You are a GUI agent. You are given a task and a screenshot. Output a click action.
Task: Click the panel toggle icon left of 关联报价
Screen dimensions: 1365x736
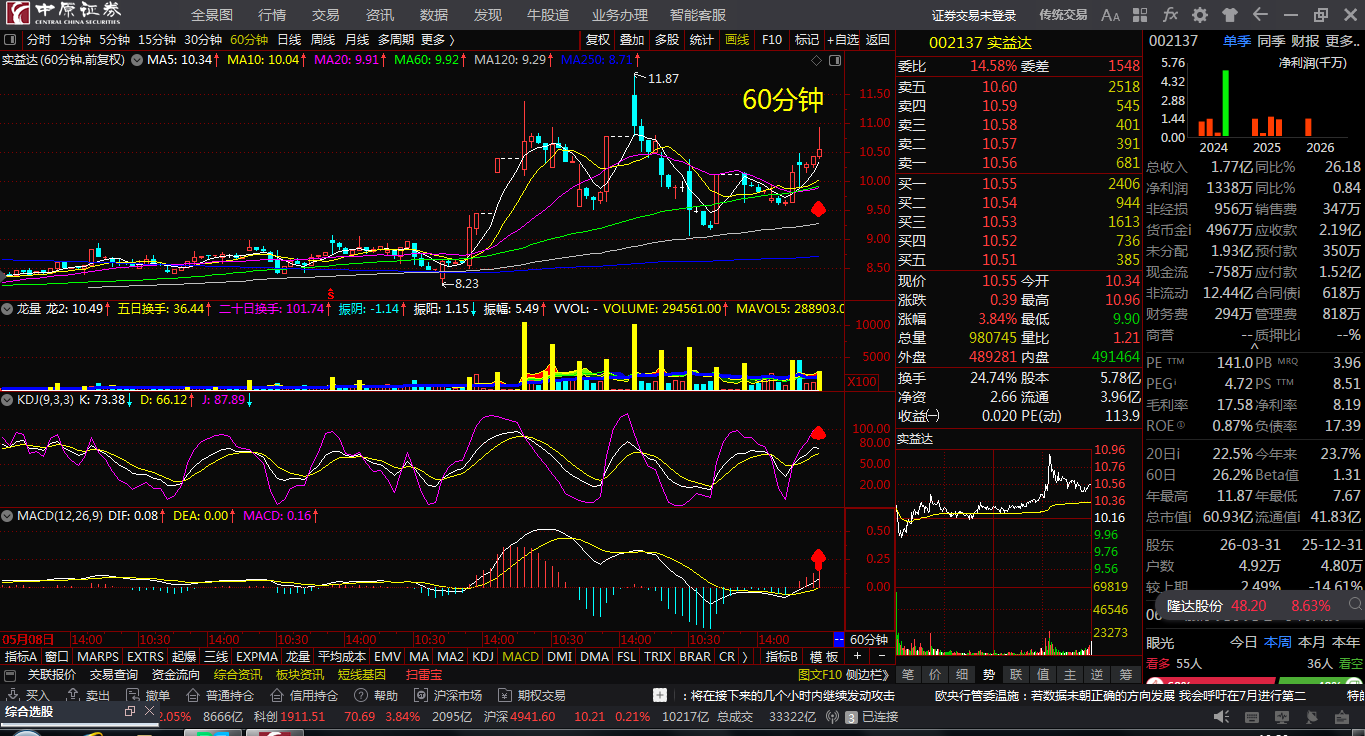point(11,675)
